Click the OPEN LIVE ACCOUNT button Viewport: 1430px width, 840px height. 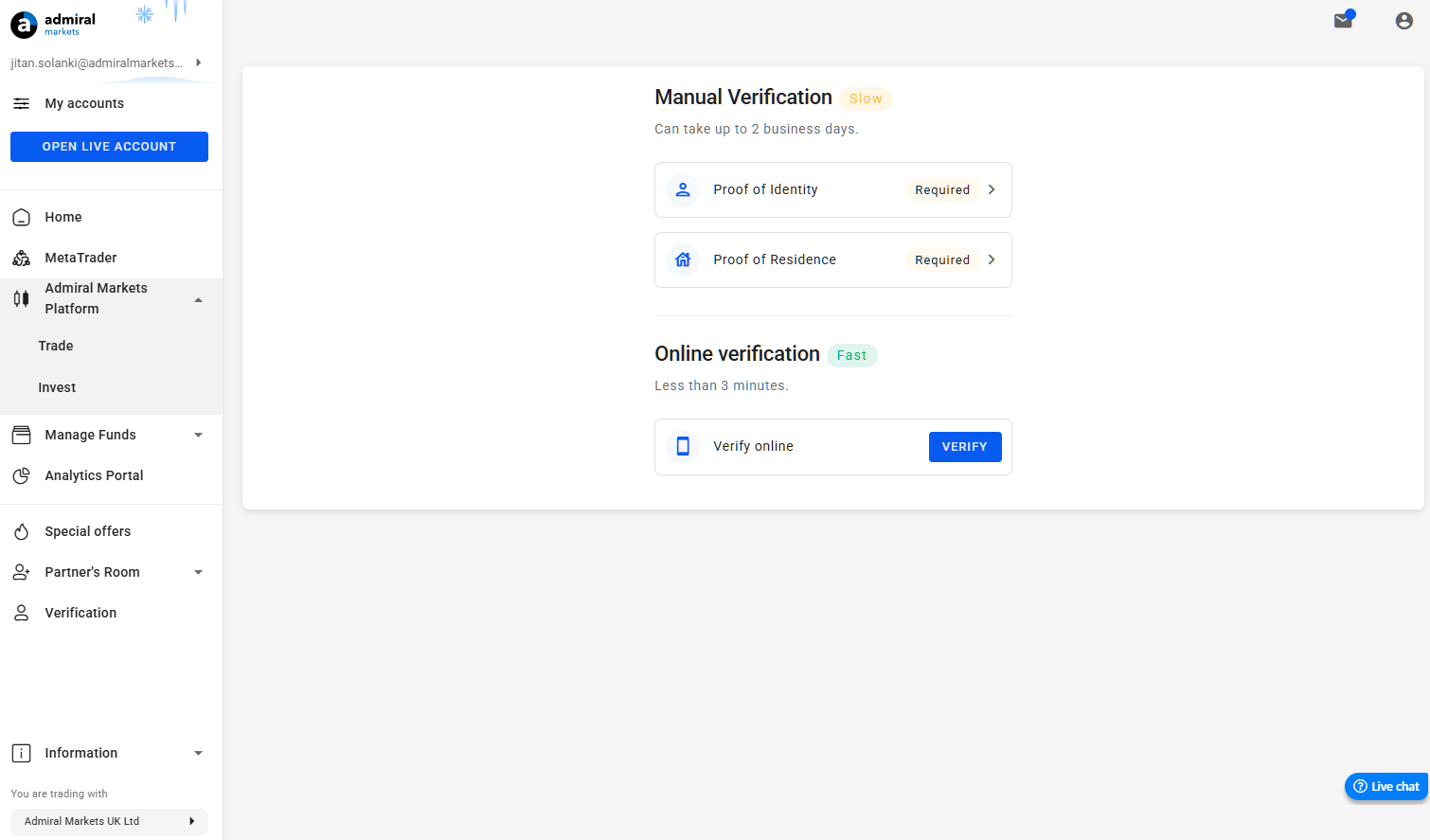coord(109,147)
